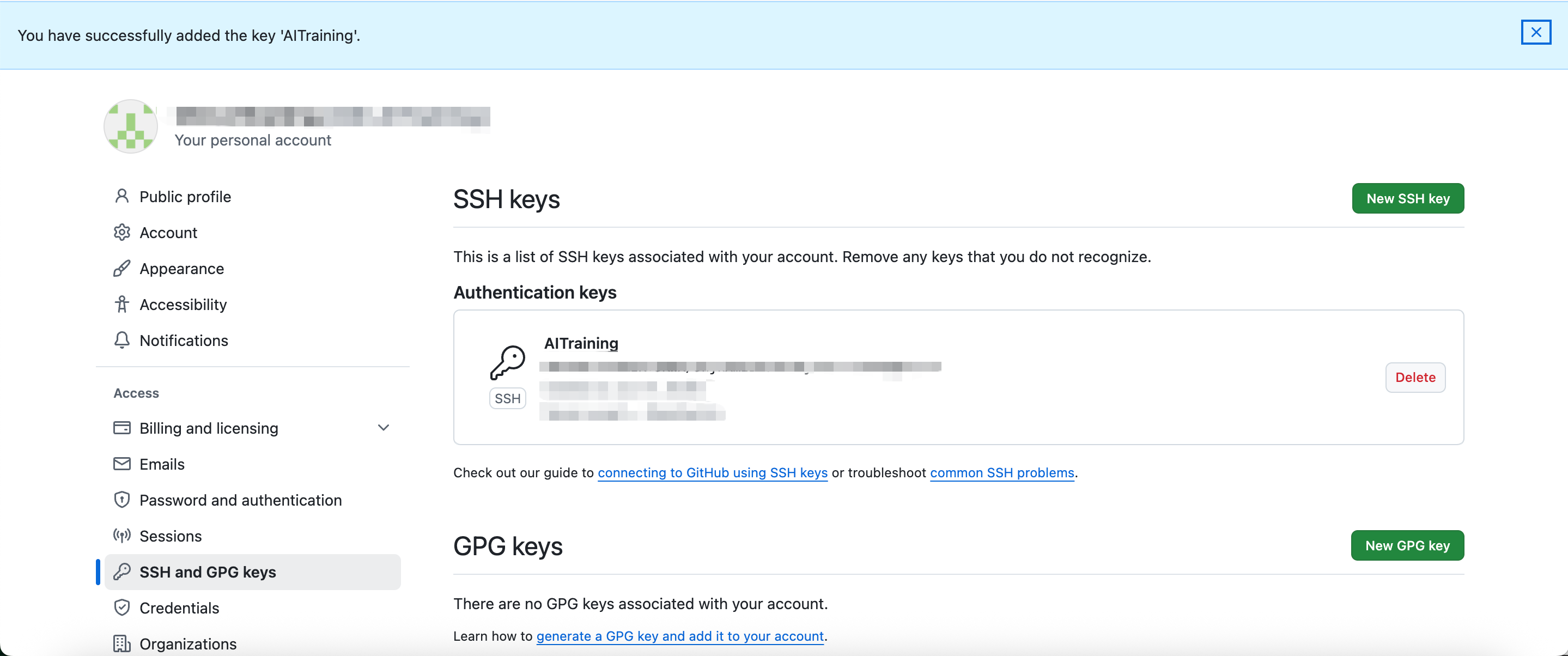Delete the AITraining SSH key

point(1415,377)
